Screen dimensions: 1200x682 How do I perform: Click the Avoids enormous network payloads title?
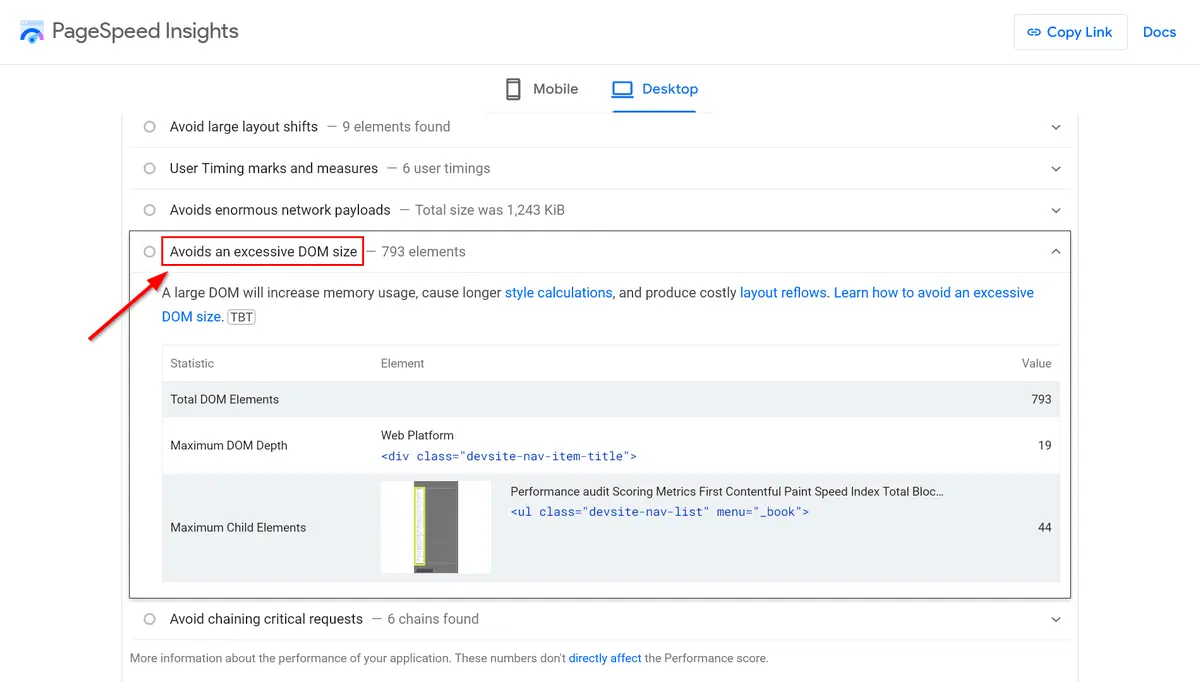coord(280,210)
